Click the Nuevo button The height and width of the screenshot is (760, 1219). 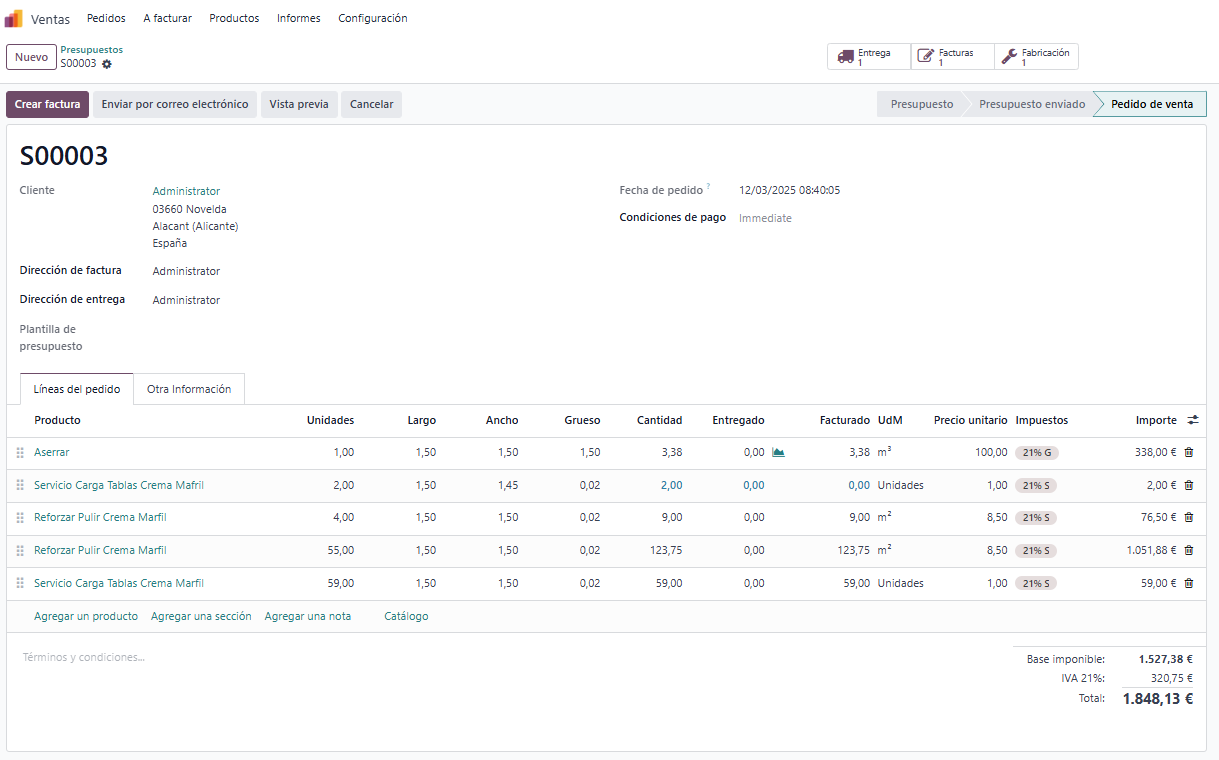[x=31, y=57]
